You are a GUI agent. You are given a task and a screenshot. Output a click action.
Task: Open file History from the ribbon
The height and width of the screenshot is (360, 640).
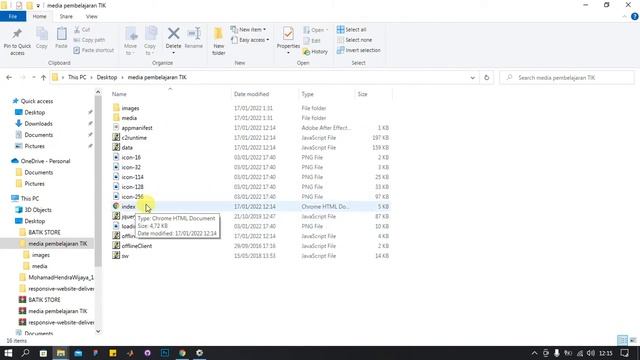[316, 52]
